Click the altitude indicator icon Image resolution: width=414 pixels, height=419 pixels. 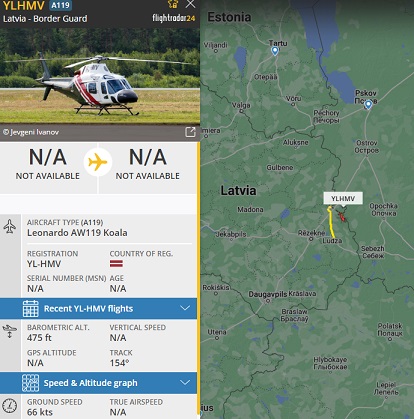9,331
